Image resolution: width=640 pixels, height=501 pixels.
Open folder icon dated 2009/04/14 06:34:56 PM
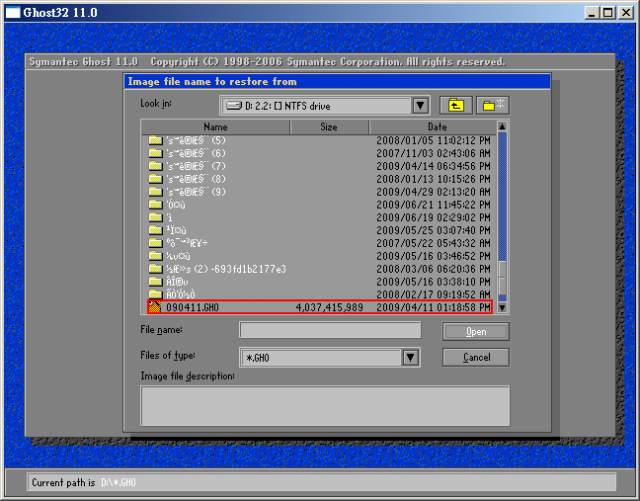tap(155, 166)
